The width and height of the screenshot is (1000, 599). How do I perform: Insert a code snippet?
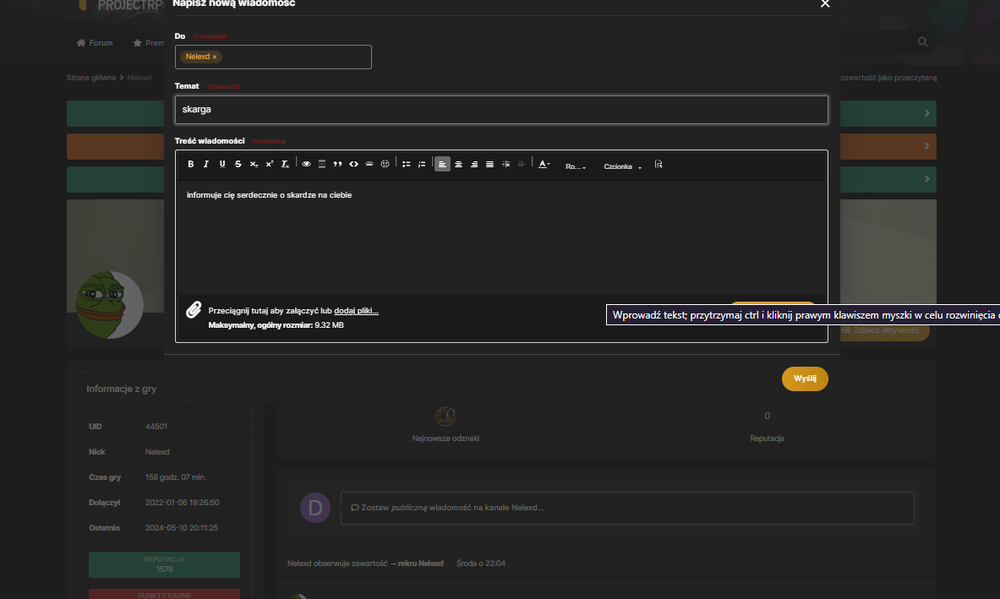click(x=353, y=165)
